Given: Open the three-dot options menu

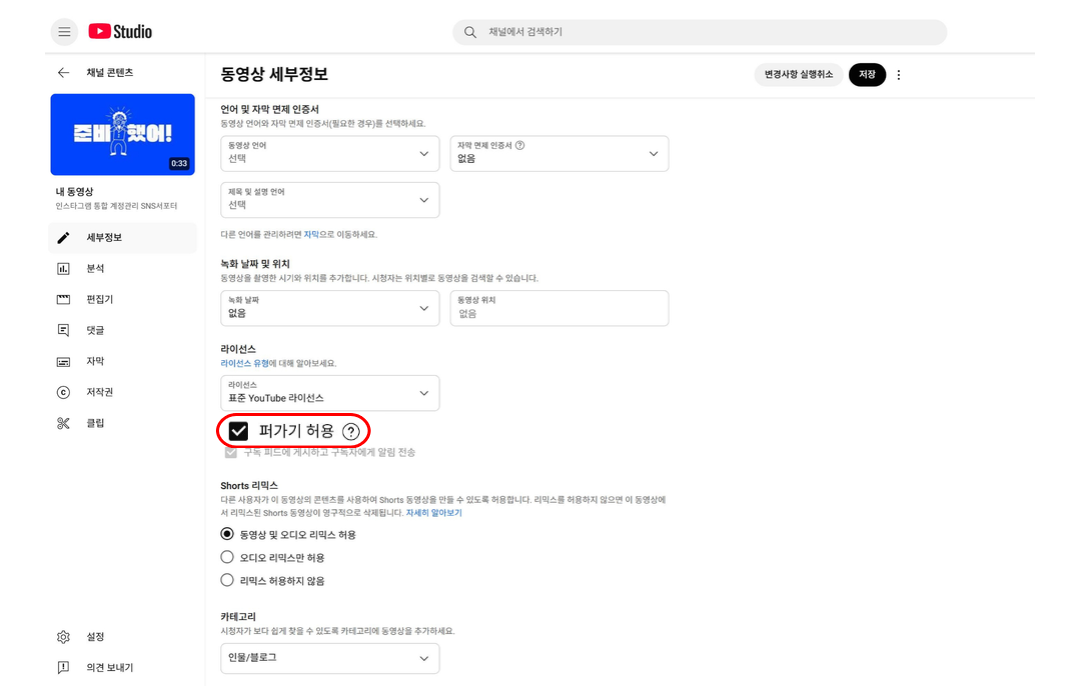Looking at the screenshot, I should click(898, 74).
